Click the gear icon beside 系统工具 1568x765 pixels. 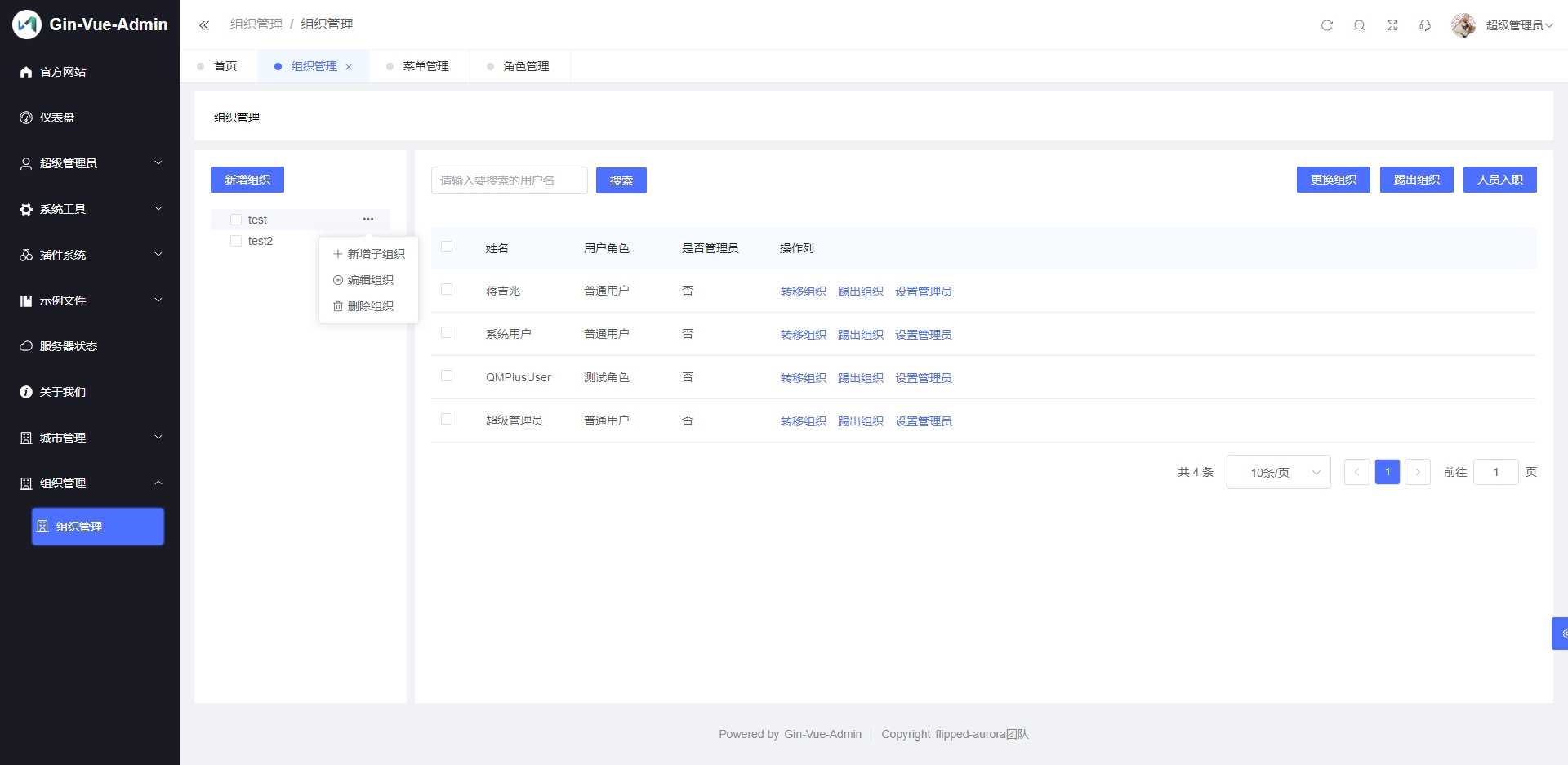pyautogui.click(x=26, y=209)
